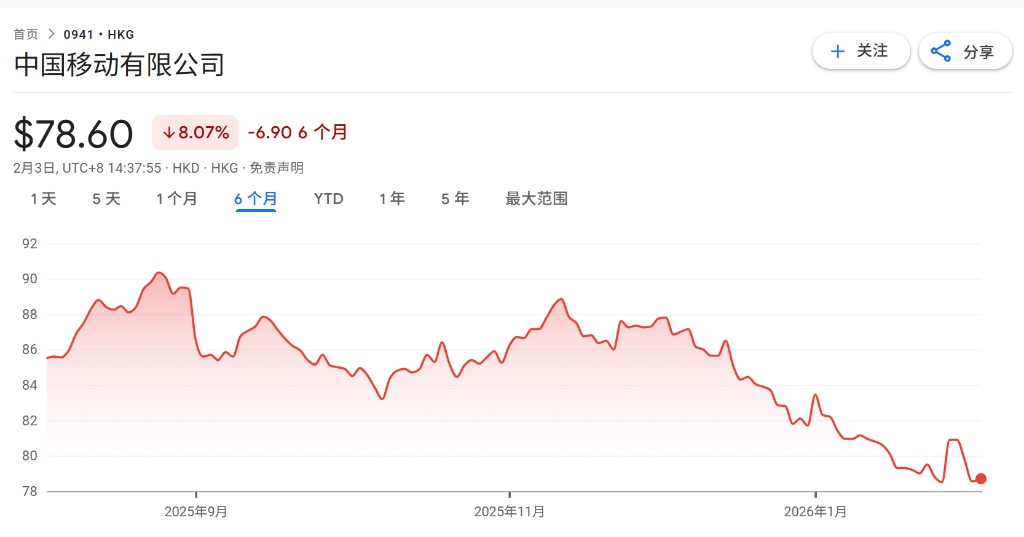The image size is (1024, 537).
Task: Click the red endpoint dot on chart
Action: tap(981, 479)
